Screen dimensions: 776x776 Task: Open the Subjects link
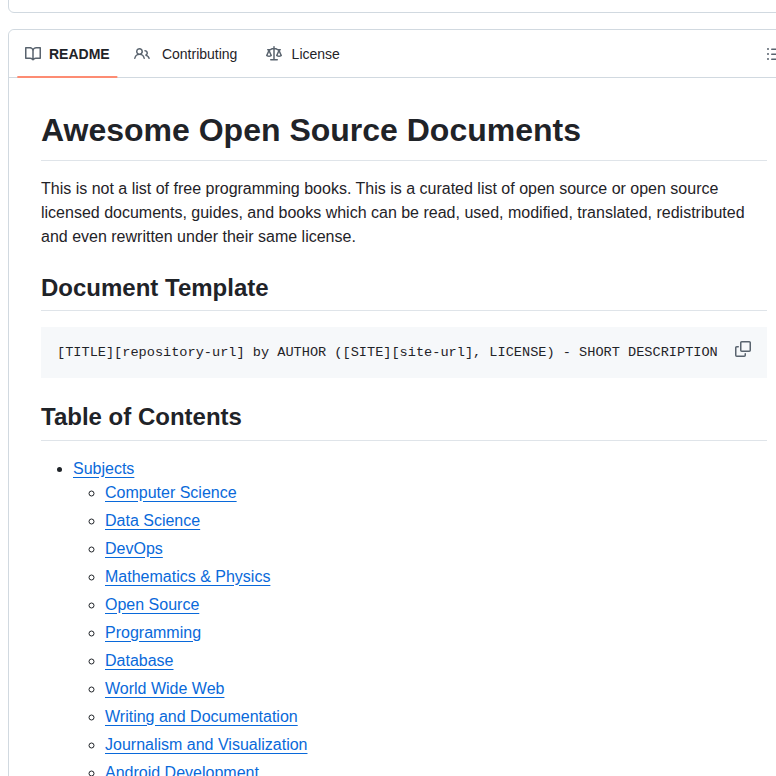click(x=103, y=468)
